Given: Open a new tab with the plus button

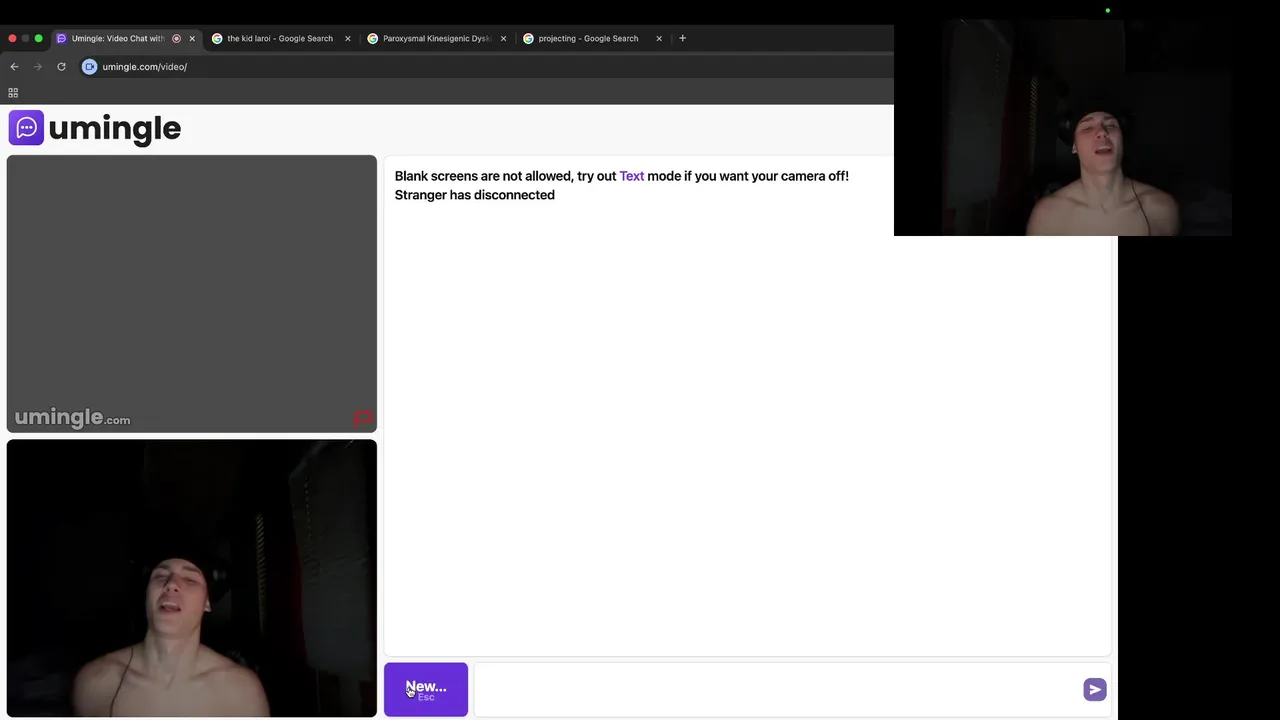Looking at the screenshot, I should [682, 38].
